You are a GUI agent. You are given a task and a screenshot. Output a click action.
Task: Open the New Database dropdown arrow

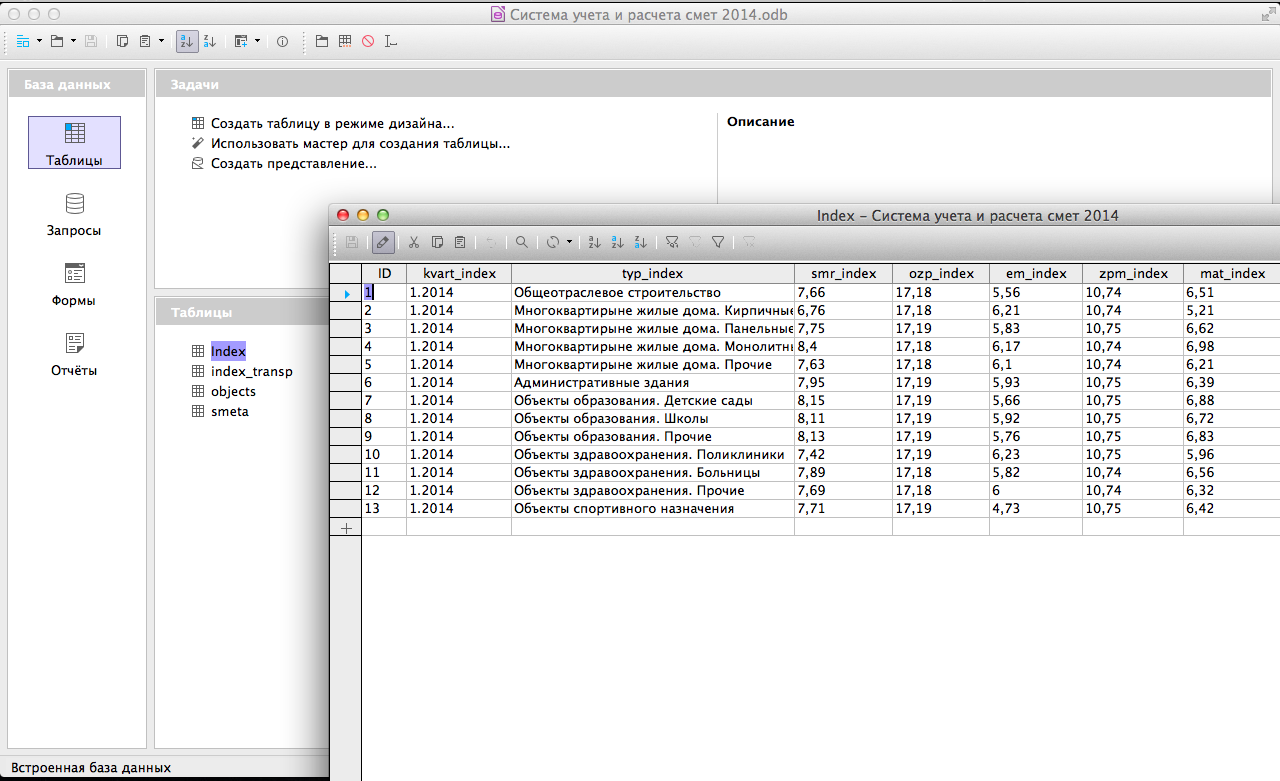(39, 41)
